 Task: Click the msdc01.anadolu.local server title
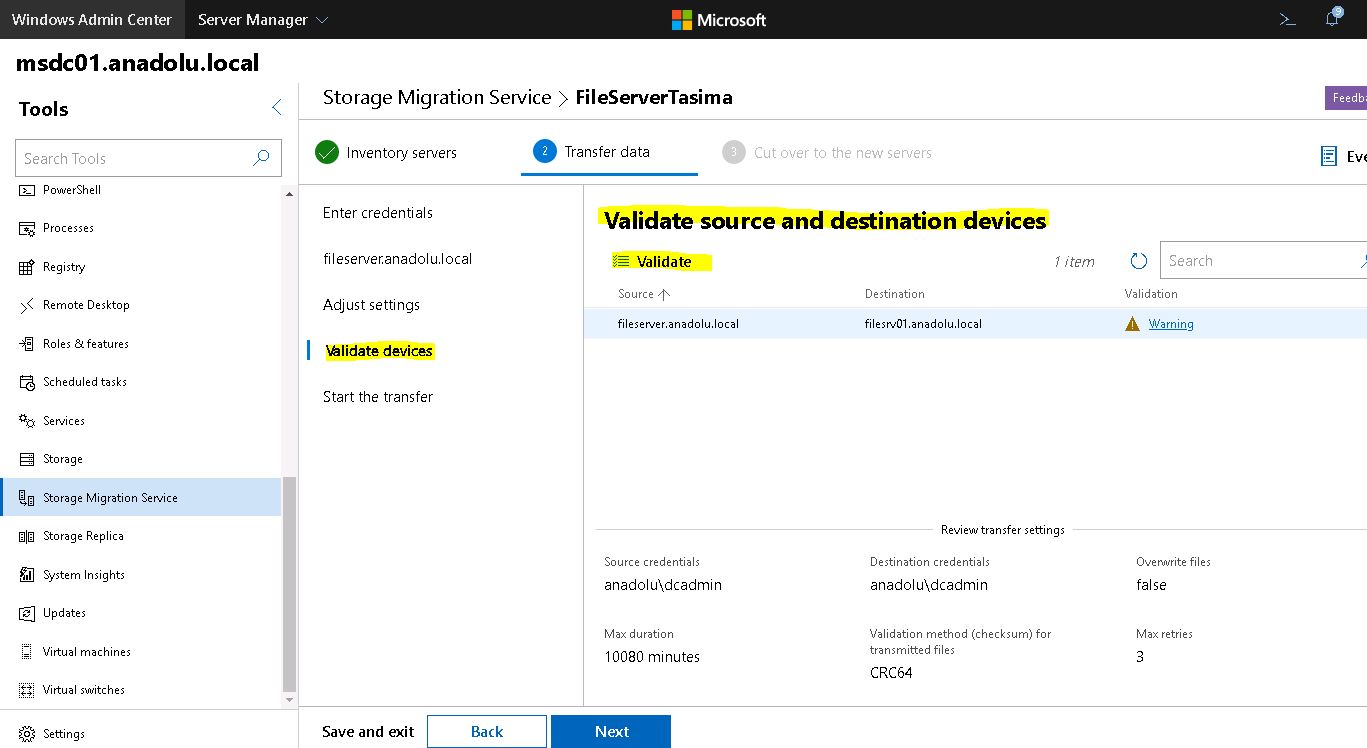(138, 63)
